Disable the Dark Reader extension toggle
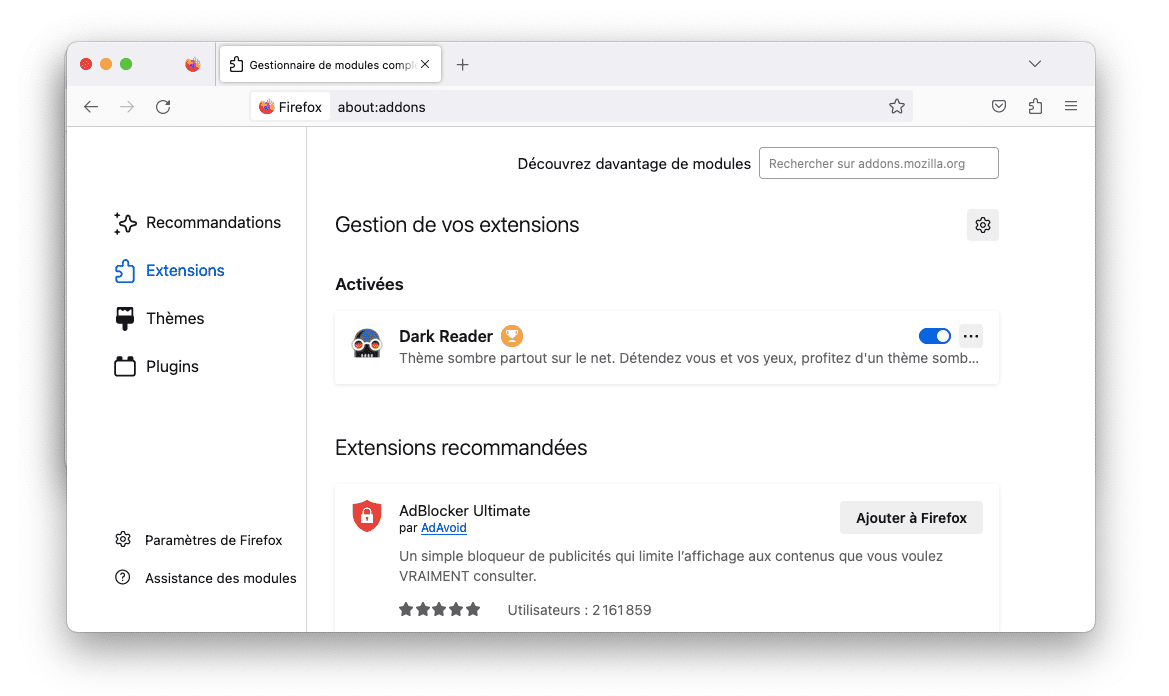 pyautogui.click(x=934, y=336)
